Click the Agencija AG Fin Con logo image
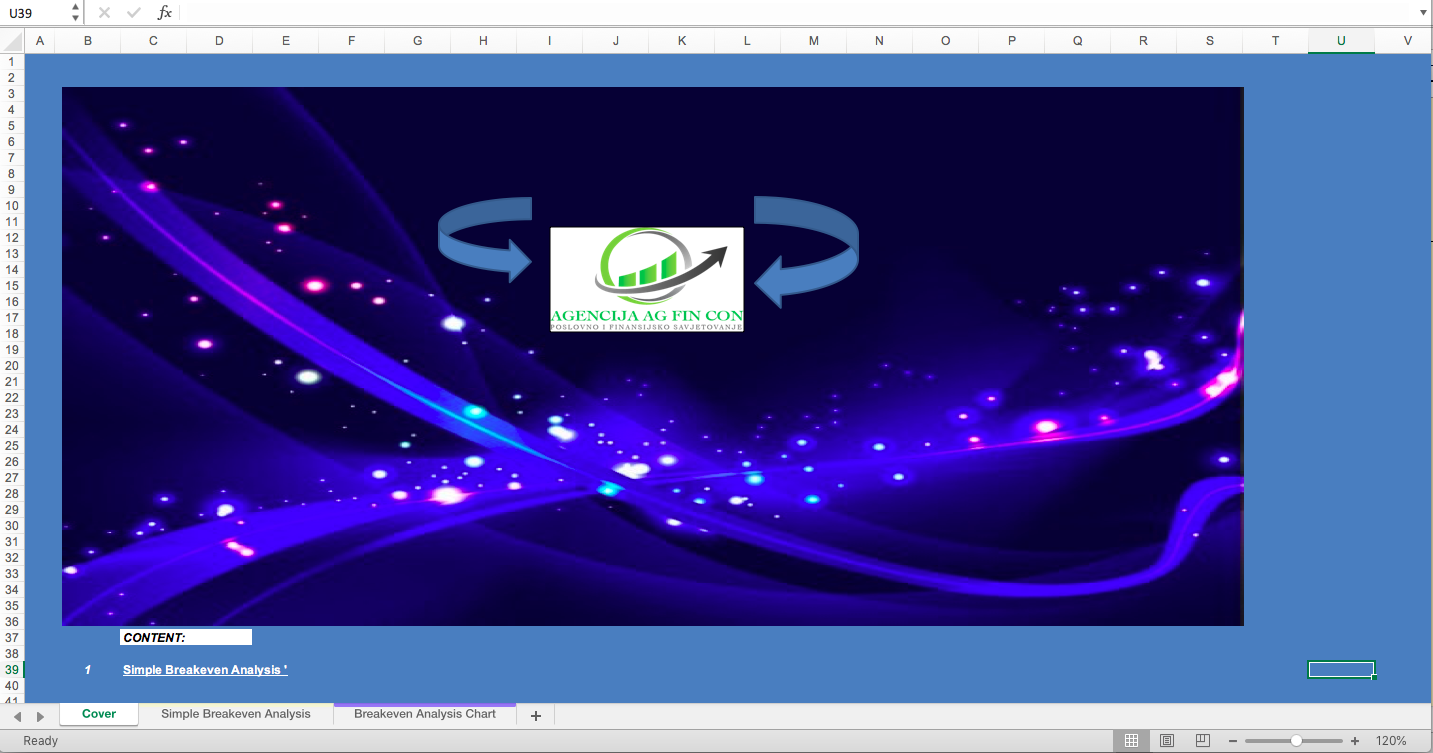 (x=647, y=279)
